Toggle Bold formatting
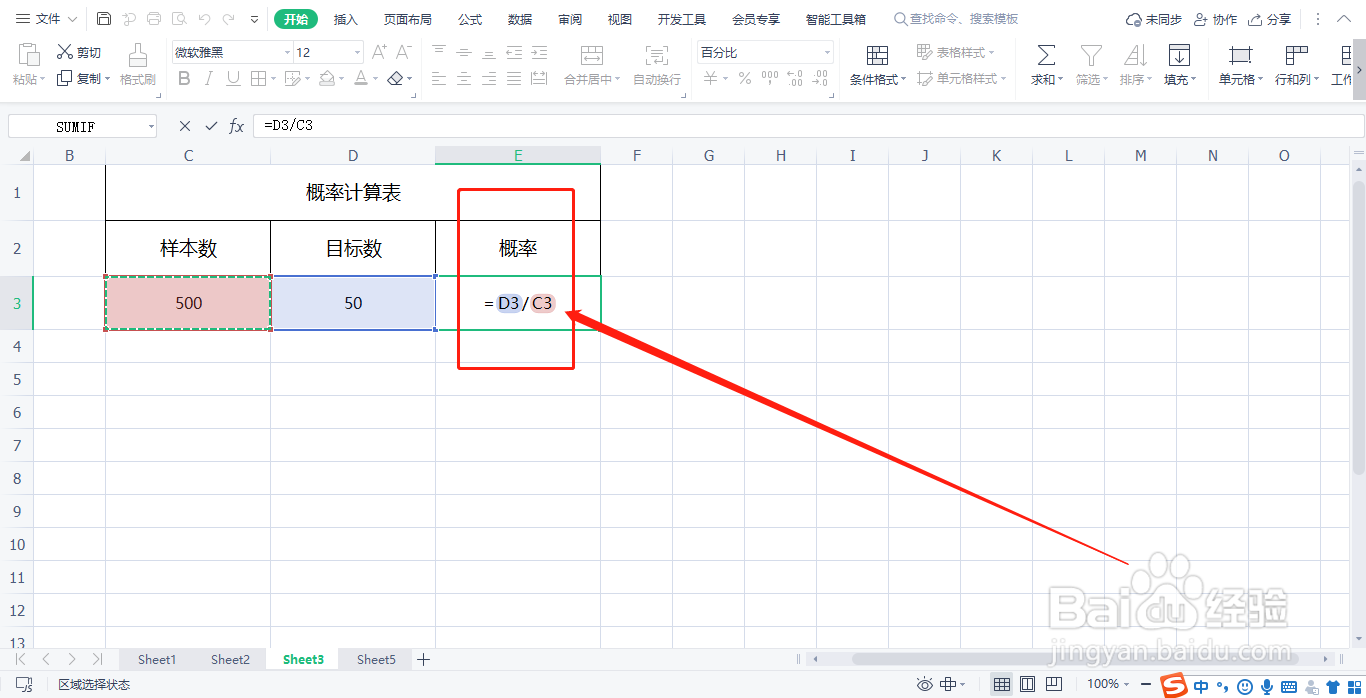Viewport: 1366px width, 698px height. (183, 78)
